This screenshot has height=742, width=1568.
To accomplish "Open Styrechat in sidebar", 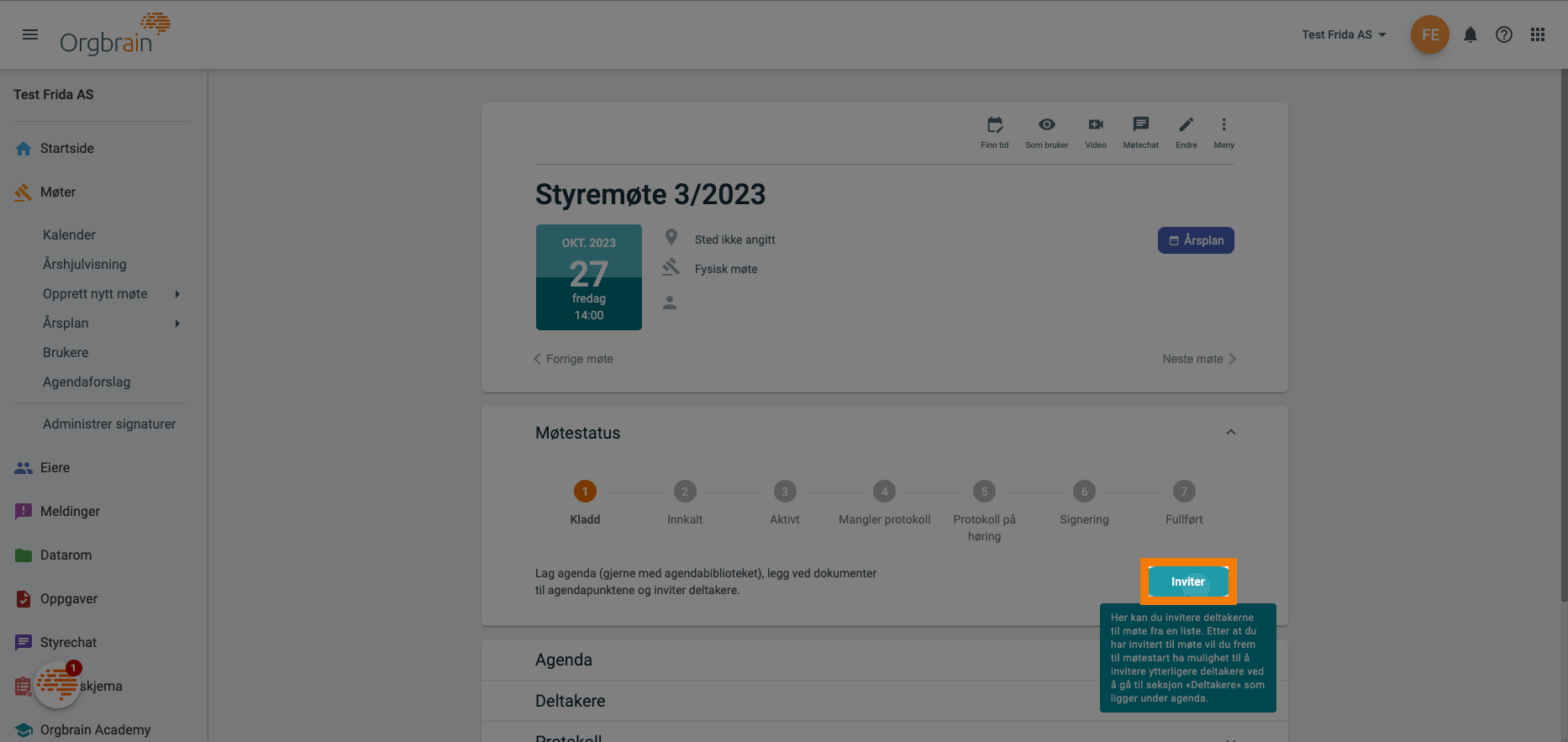I will tap(68, 642).
